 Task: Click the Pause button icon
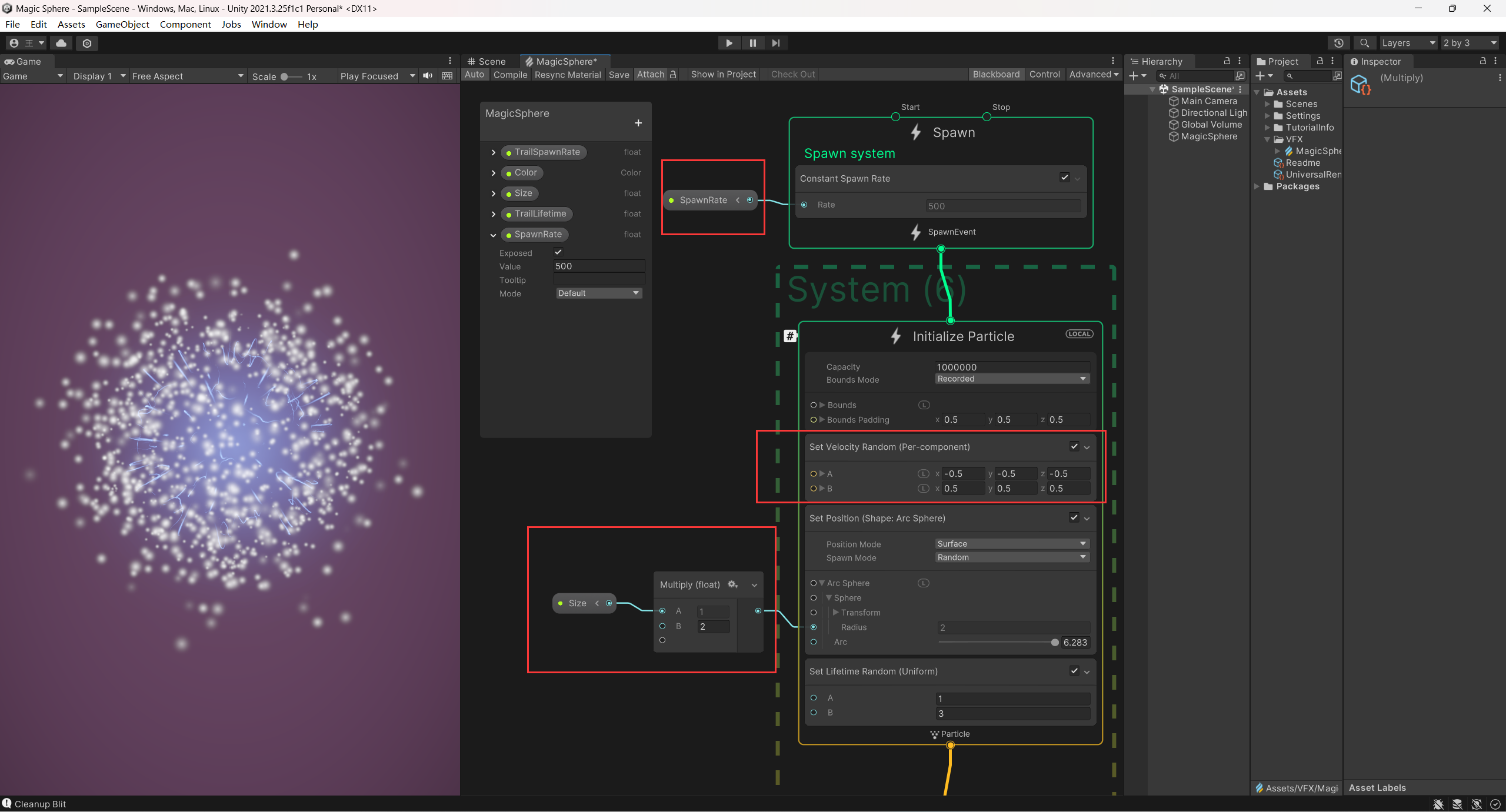pos(752,43)
